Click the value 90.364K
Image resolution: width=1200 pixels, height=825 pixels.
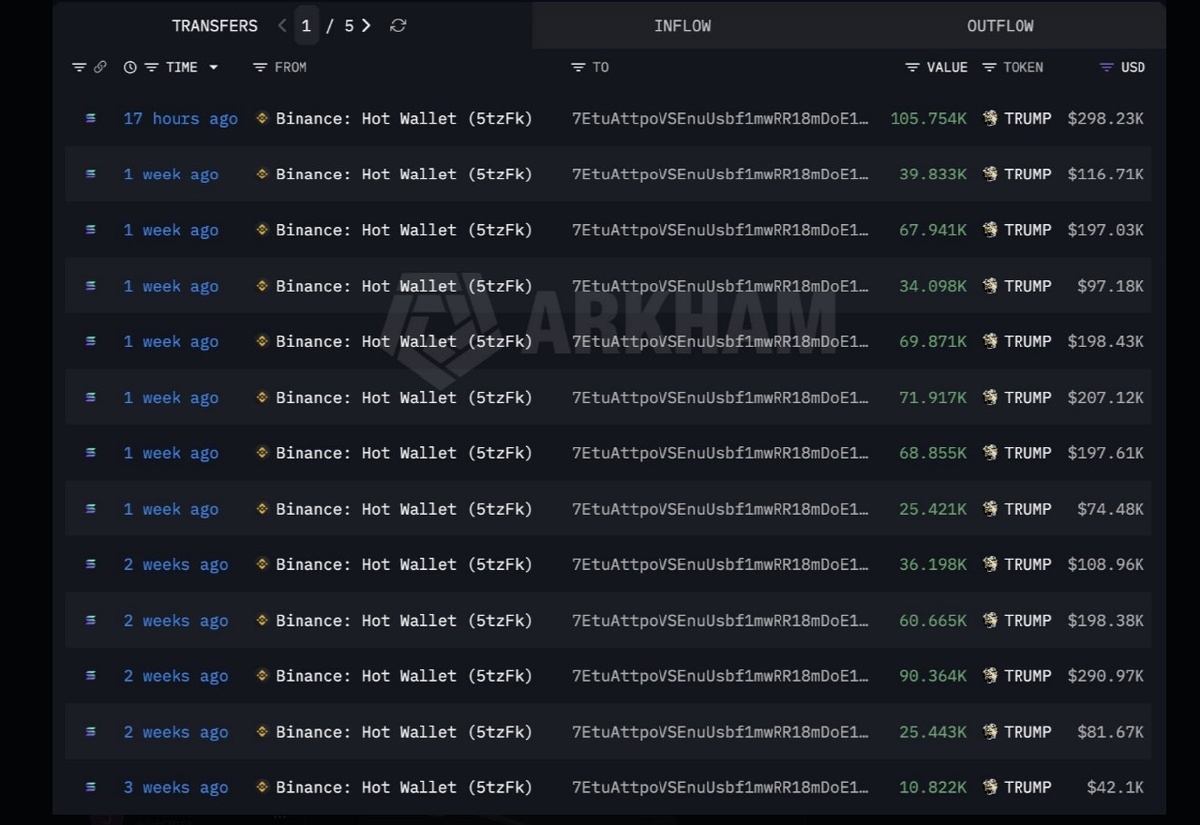click(x=933, y=676)
